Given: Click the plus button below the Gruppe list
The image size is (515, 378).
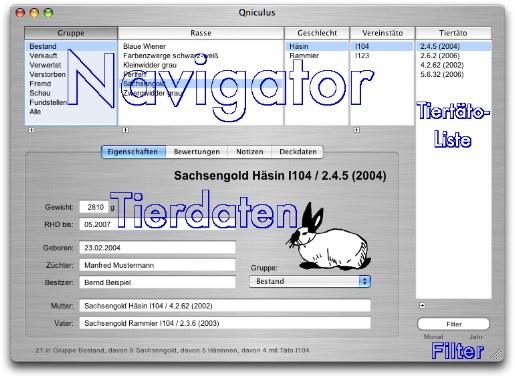Looking at the screenshot, I should pyautogui.click(x=31, y=130).
